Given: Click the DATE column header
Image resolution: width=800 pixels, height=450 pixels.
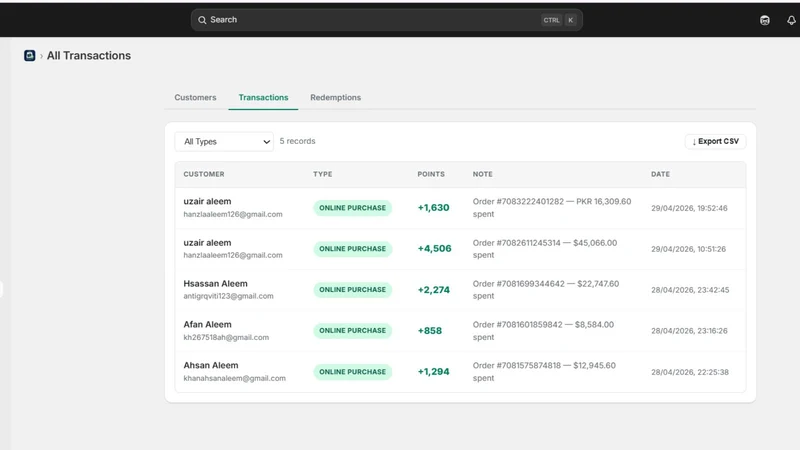Looking at the screenshot, I should [660, 174].
